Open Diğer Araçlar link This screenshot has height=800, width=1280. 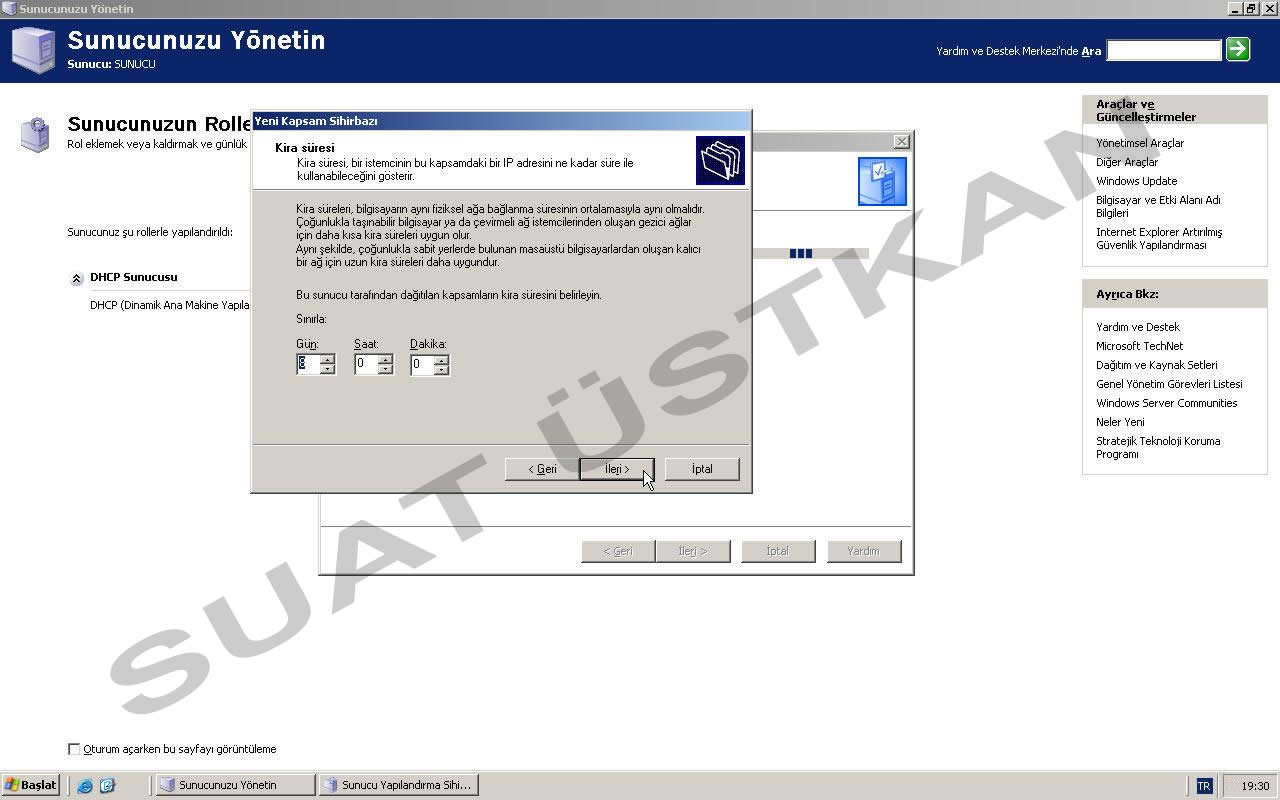[x=1127, y=162]
